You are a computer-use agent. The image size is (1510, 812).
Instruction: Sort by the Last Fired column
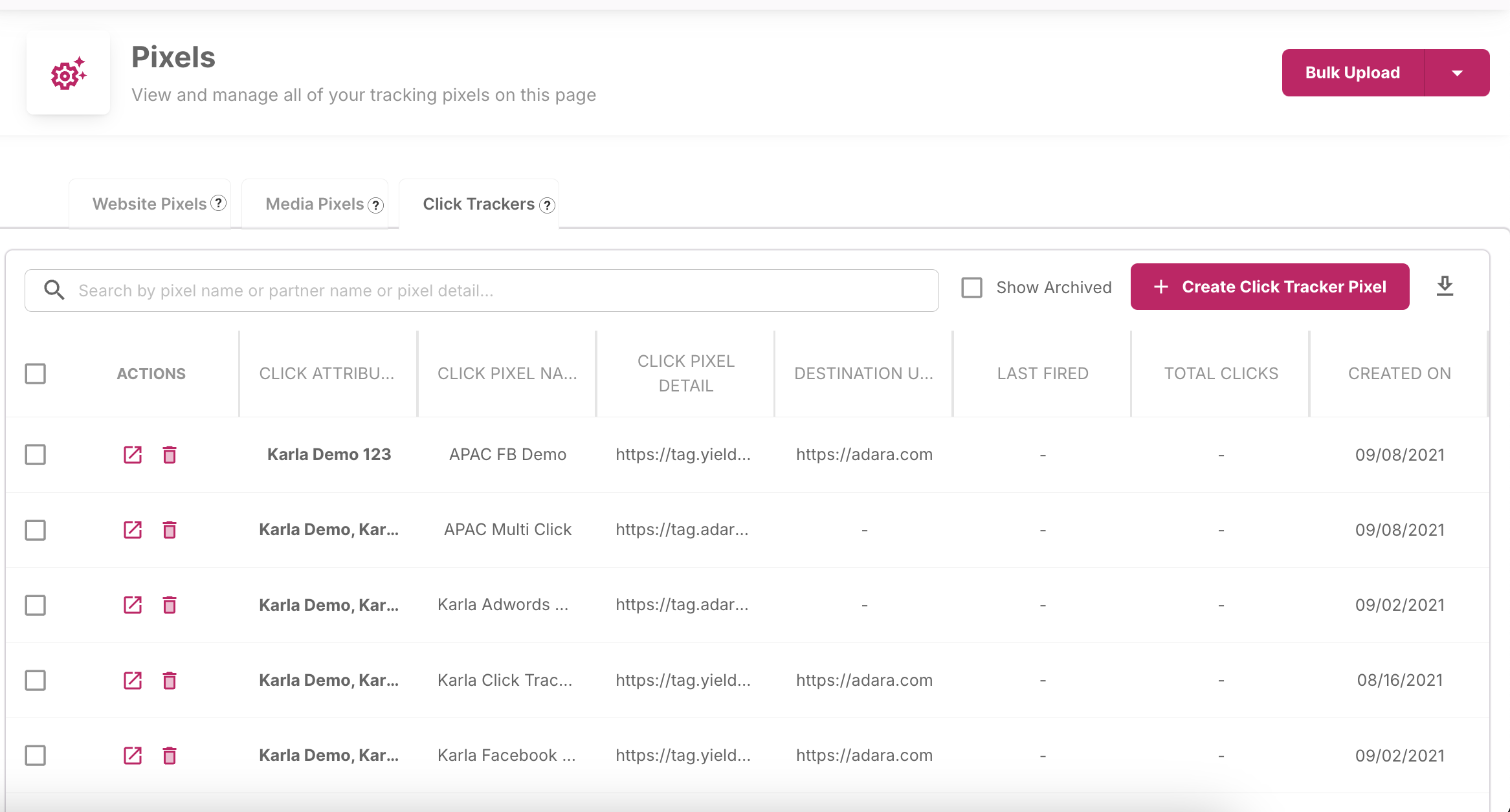1043,373
